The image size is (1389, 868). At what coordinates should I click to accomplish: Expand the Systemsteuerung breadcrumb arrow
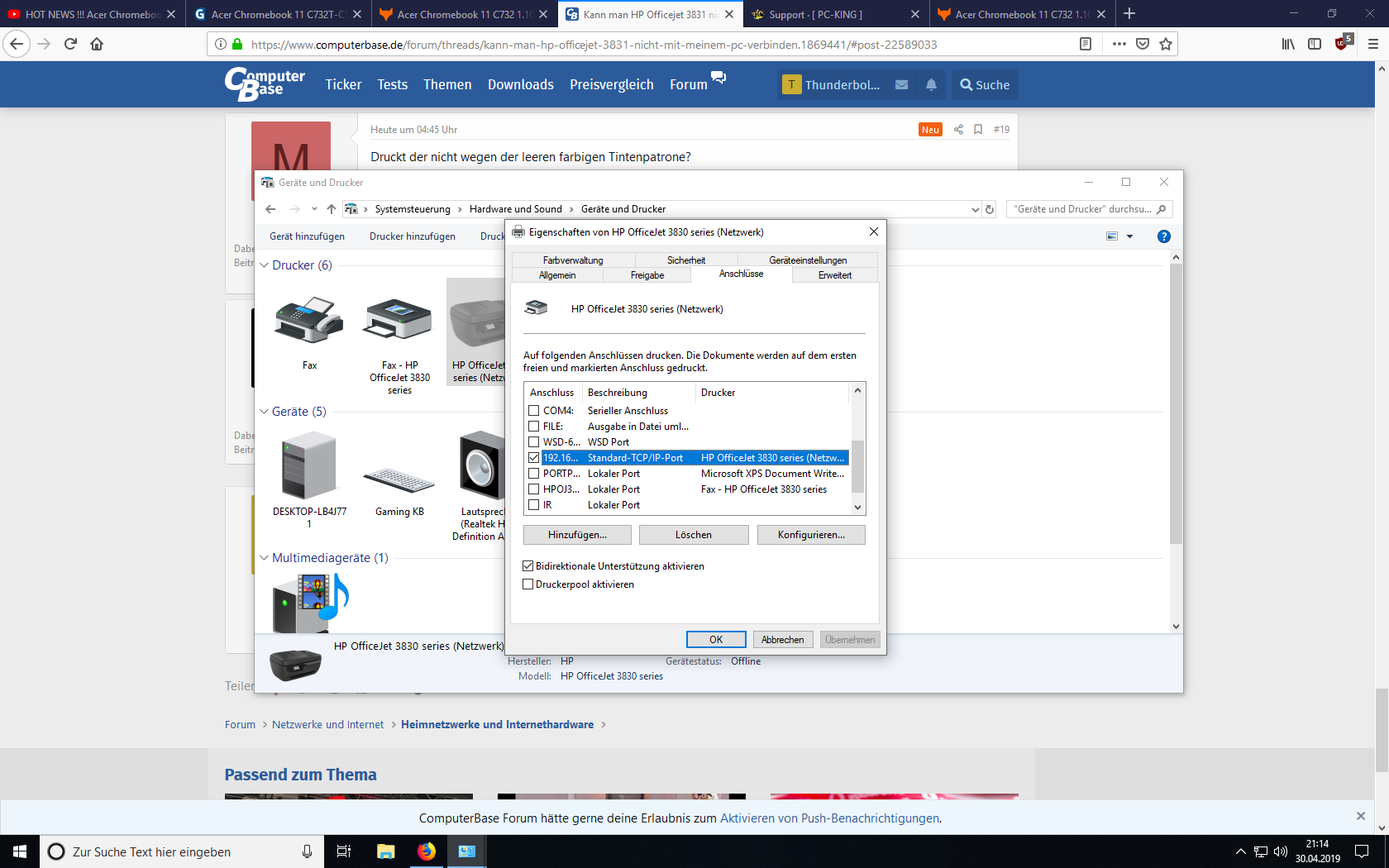(x=460, y=210)
